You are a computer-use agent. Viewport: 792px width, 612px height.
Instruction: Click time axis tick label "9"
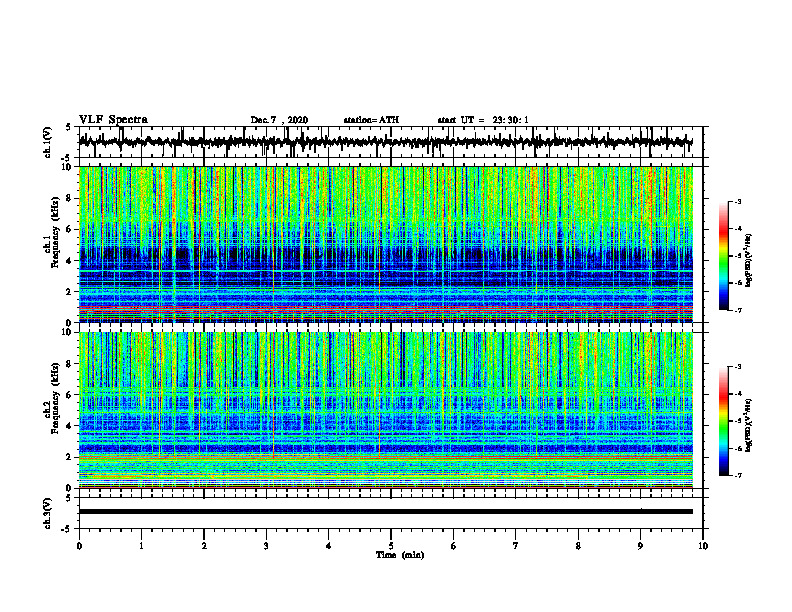640,546
